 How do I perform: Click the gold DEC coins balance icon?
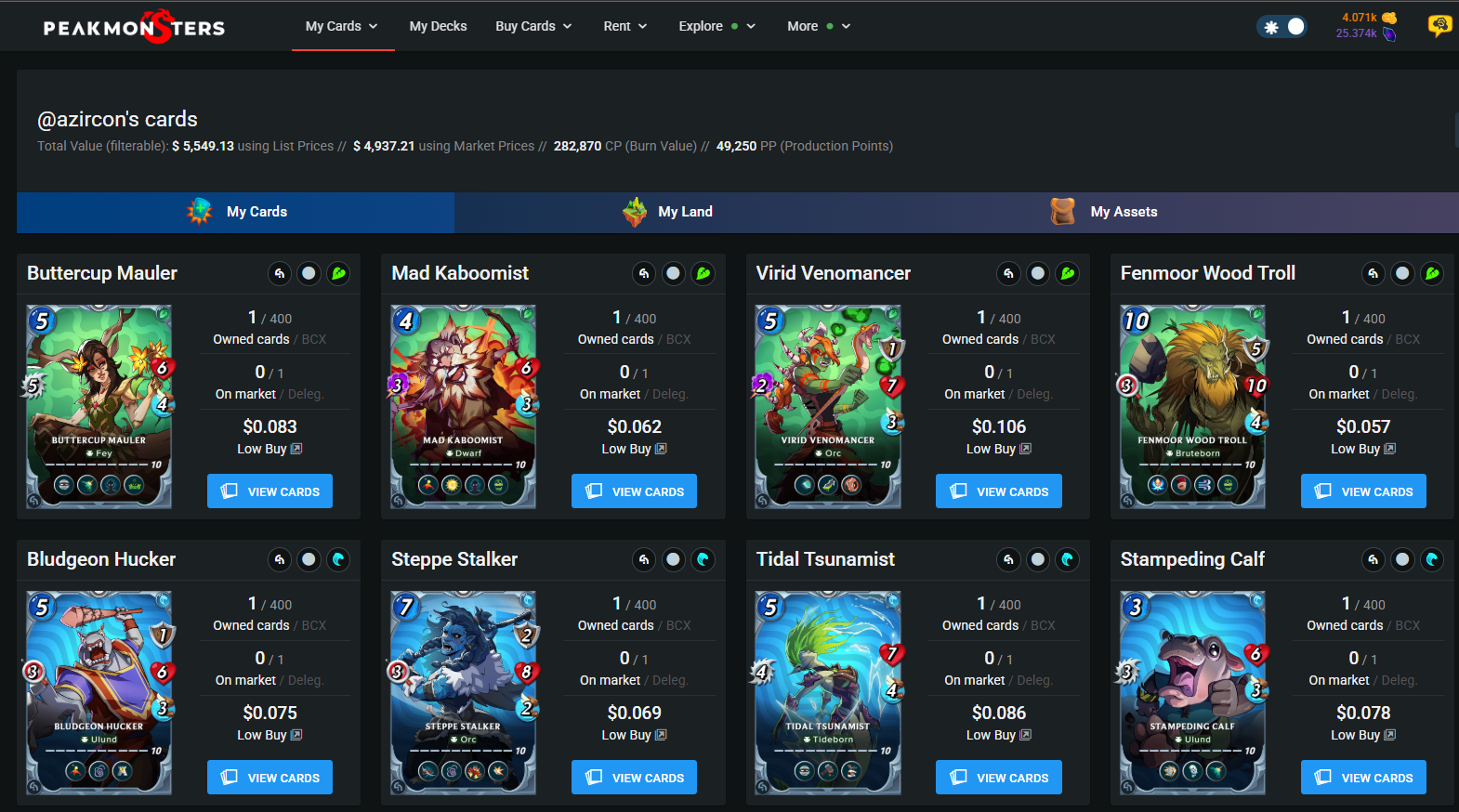[x=1389, y=18]
